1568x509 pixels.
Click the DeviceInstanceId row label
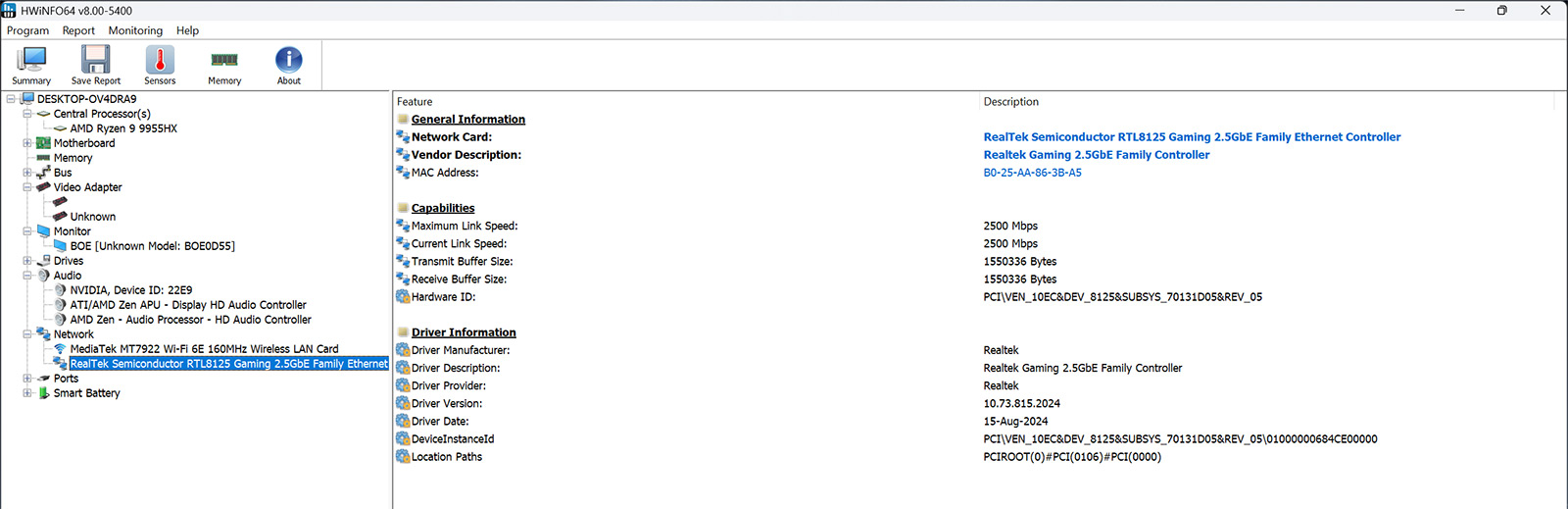(x=453, y=439)
